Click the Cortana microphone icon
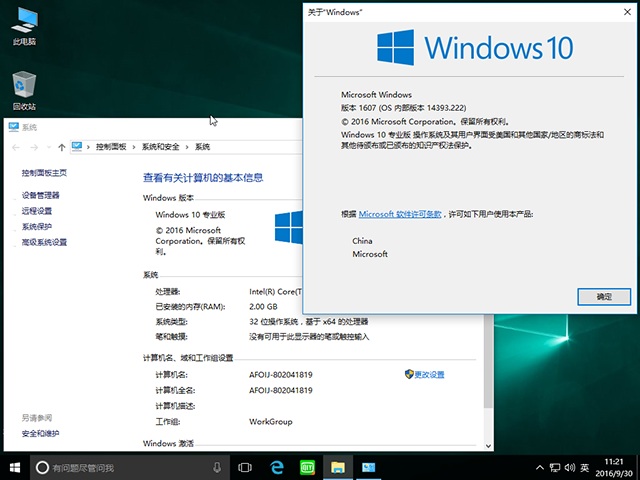The image size is (640, 480). (x=216, y=467)
